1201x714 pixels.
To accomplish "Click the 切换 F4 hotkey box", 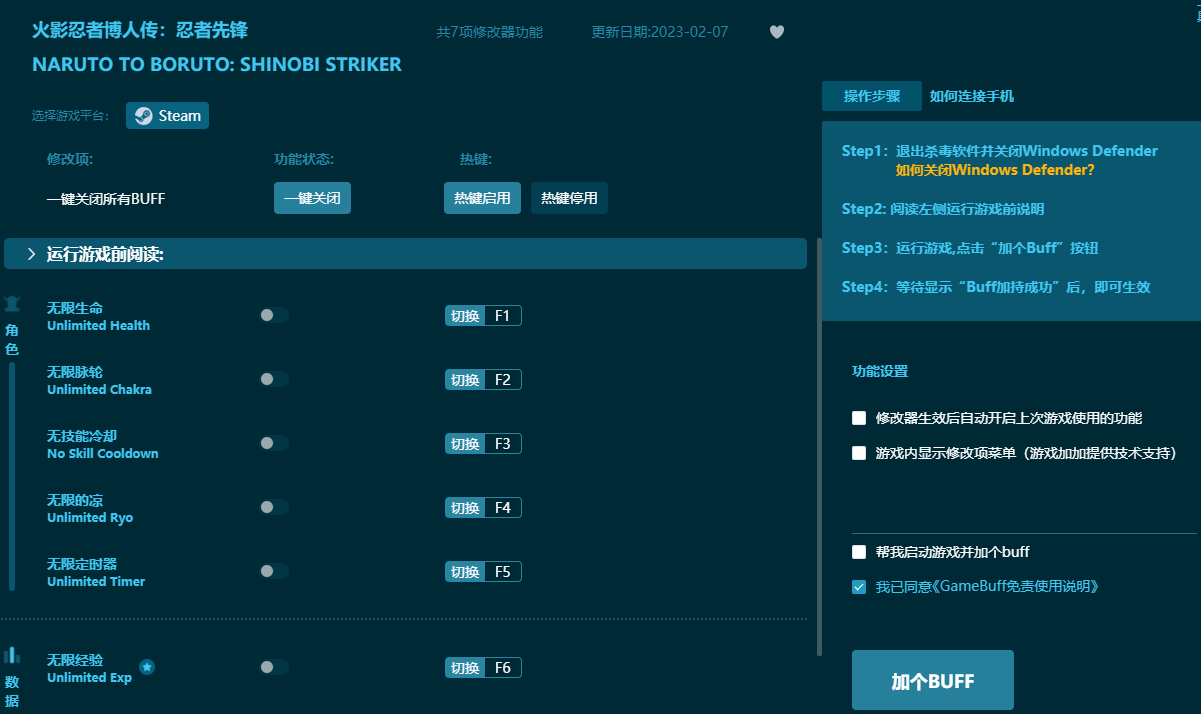I will [x=483, y=508].
